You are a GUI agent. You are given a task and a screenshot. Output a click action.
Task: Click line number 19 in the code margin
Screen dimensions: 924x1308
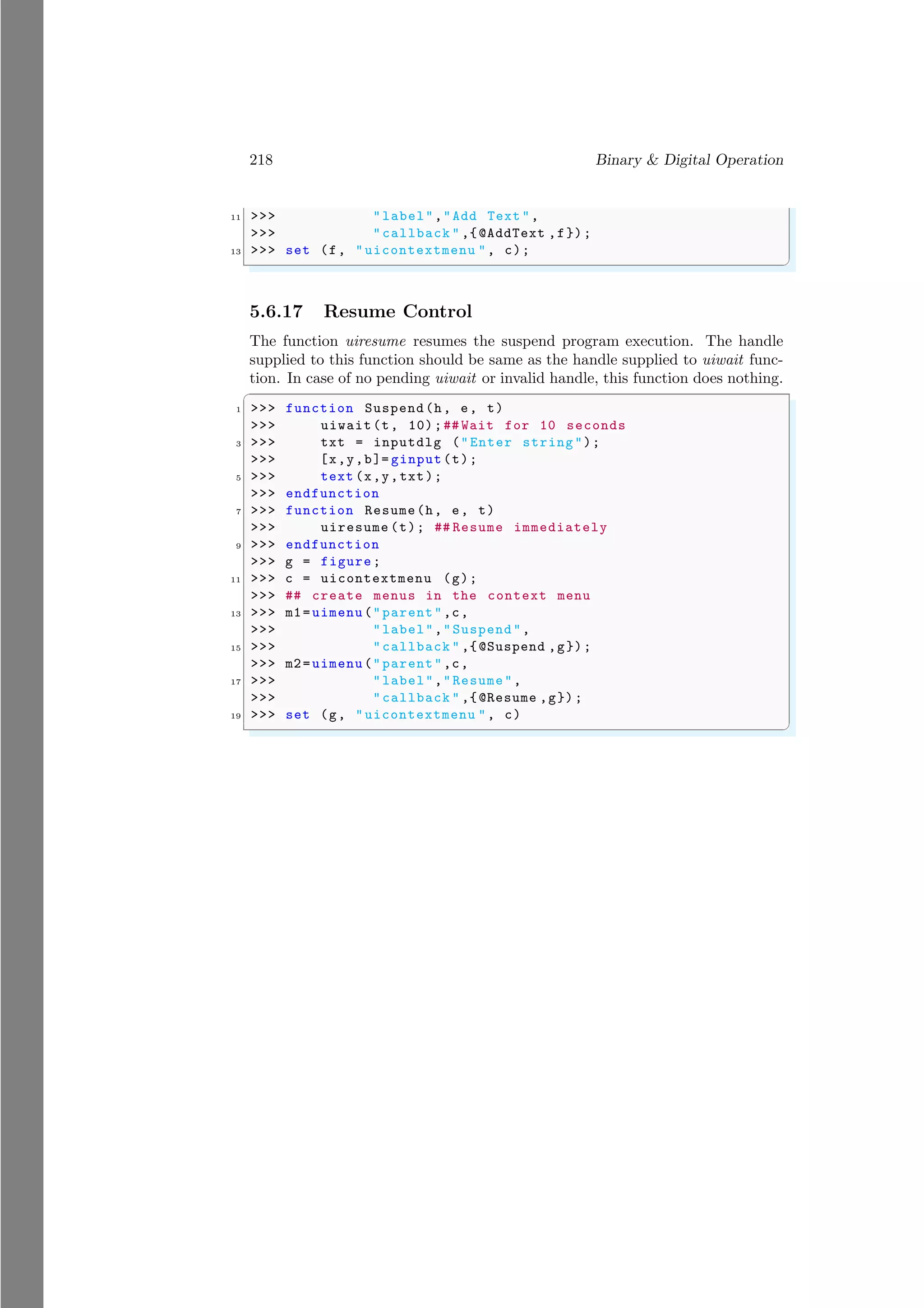click(236, 716)
